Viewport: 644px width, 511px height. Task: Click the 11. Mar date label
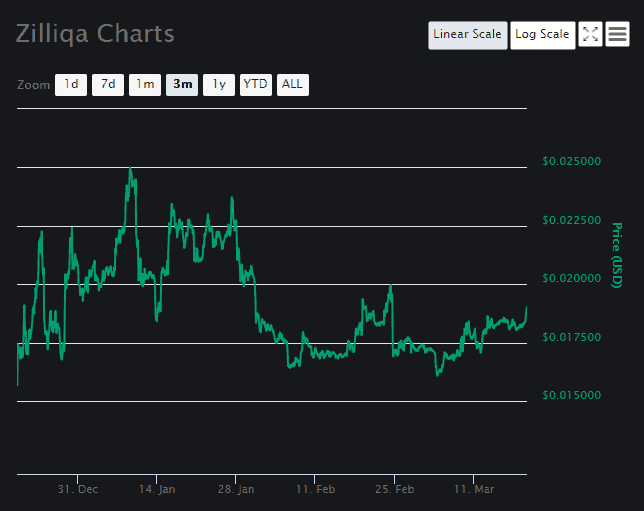(x=474, y=489)
